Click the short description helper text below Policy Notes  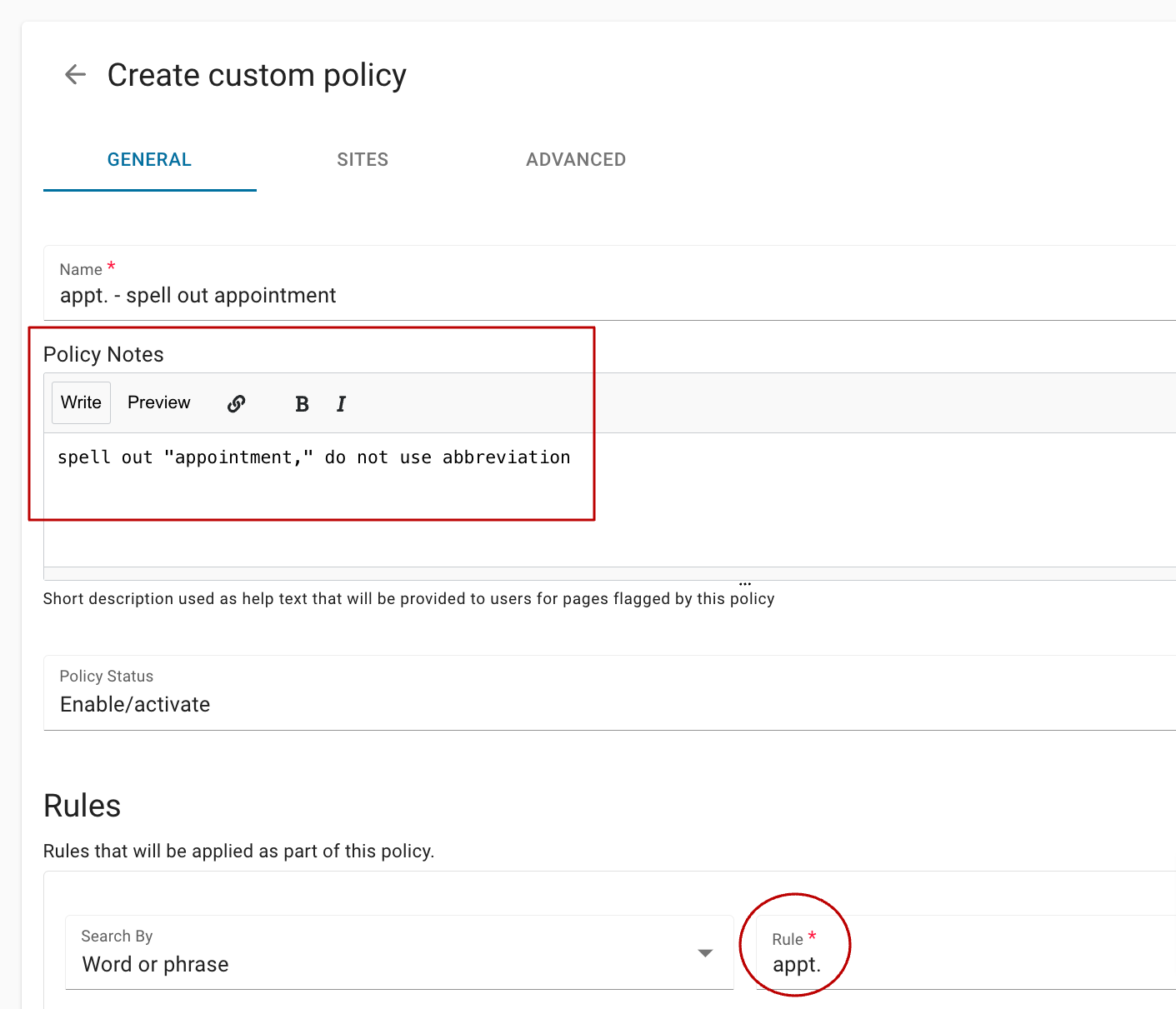coord(408,598)
